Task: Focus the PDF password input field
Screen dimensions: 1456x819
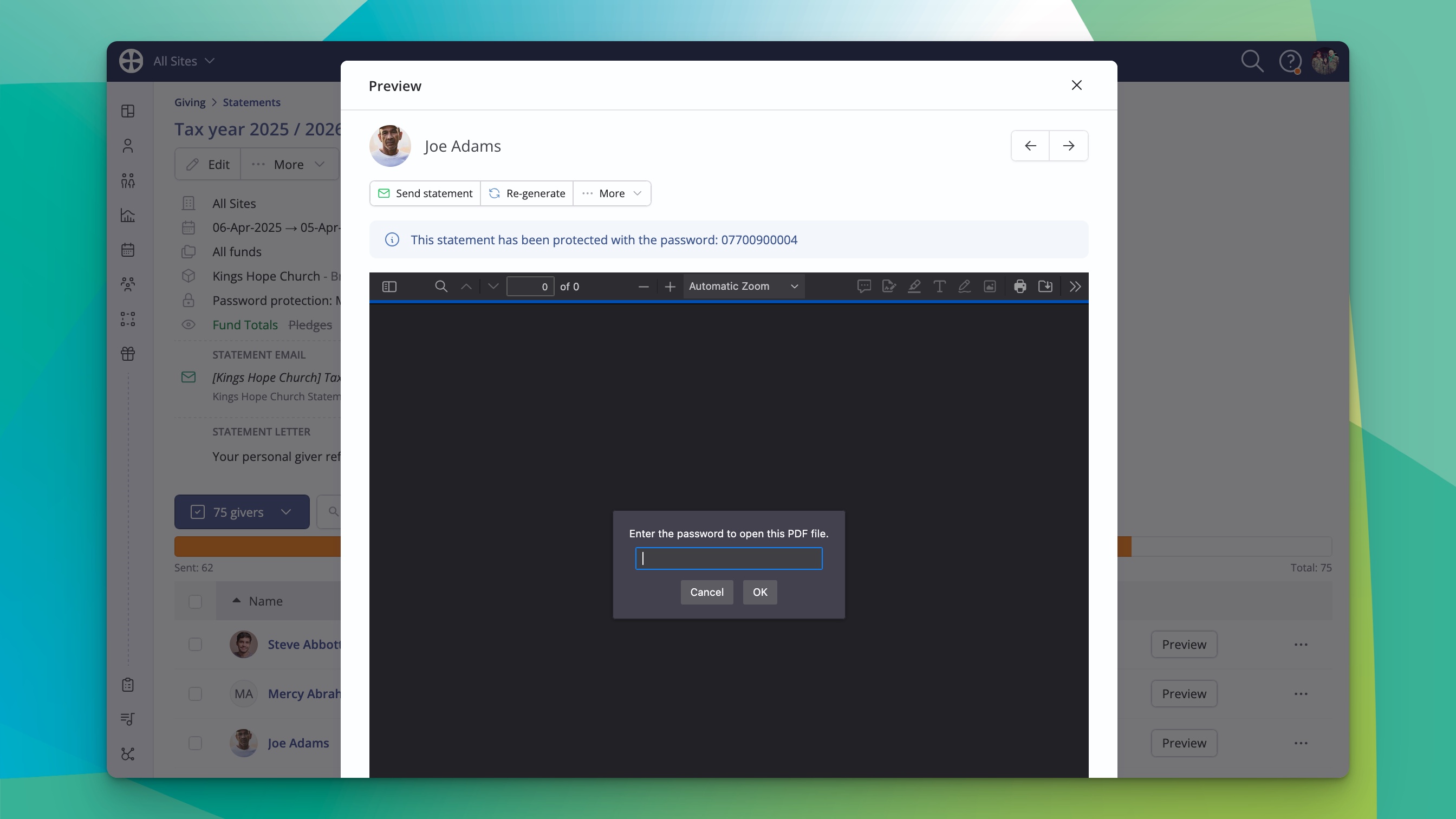Action: point(729,558)
